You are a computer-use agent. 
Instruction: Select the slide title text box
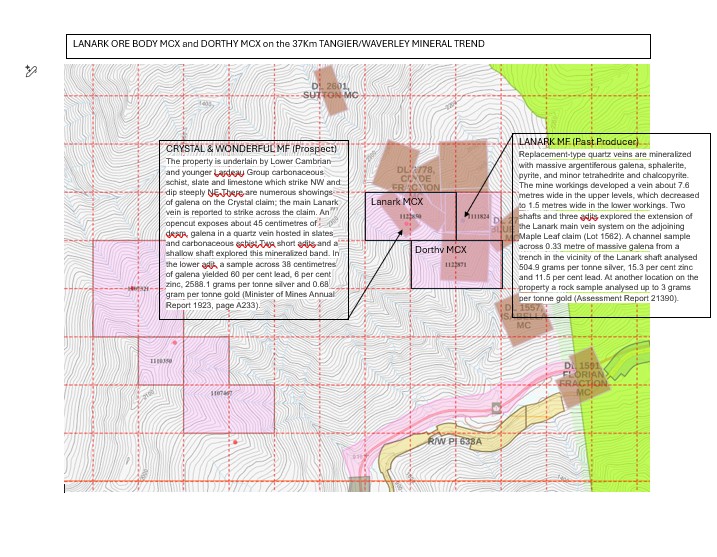pos(360,45)
